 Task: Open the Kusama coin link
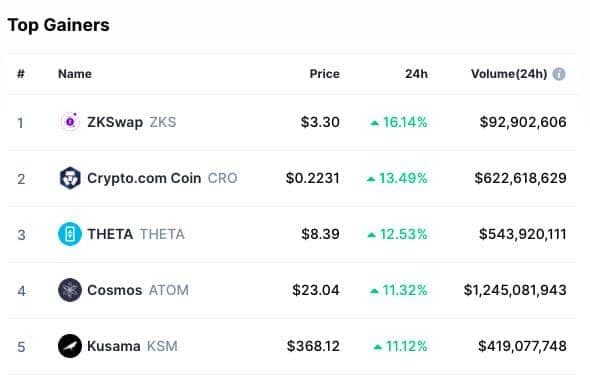[114, 346]
